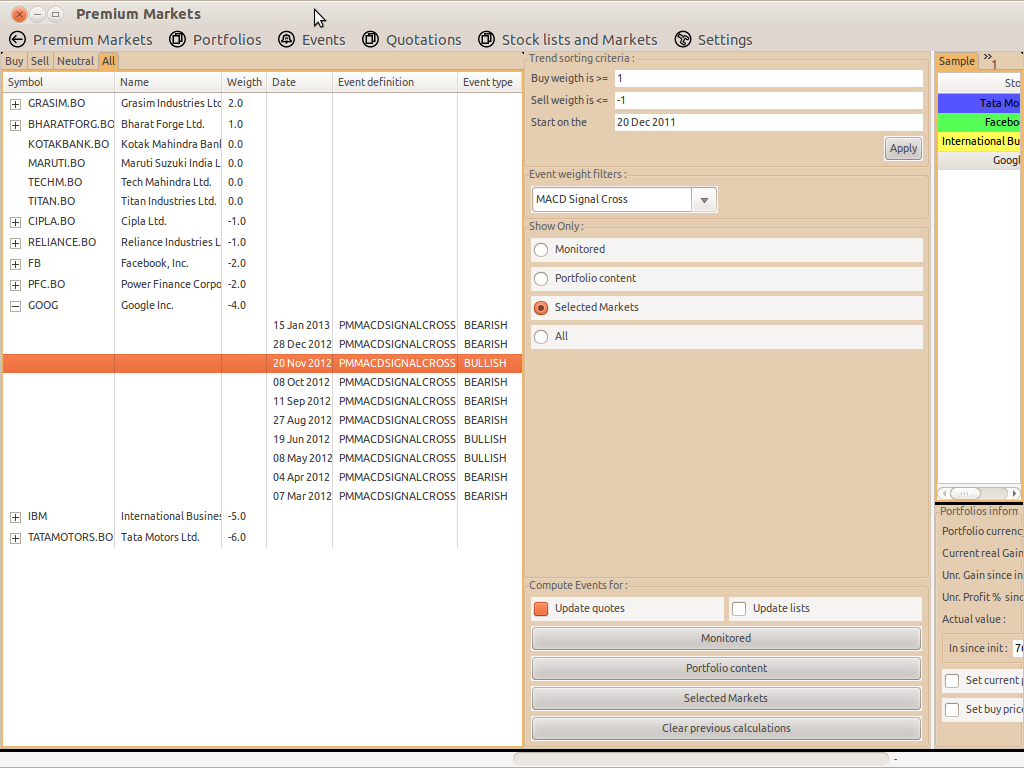Collapse the GOOG row
1024x768 pixels.
point(16,306)
